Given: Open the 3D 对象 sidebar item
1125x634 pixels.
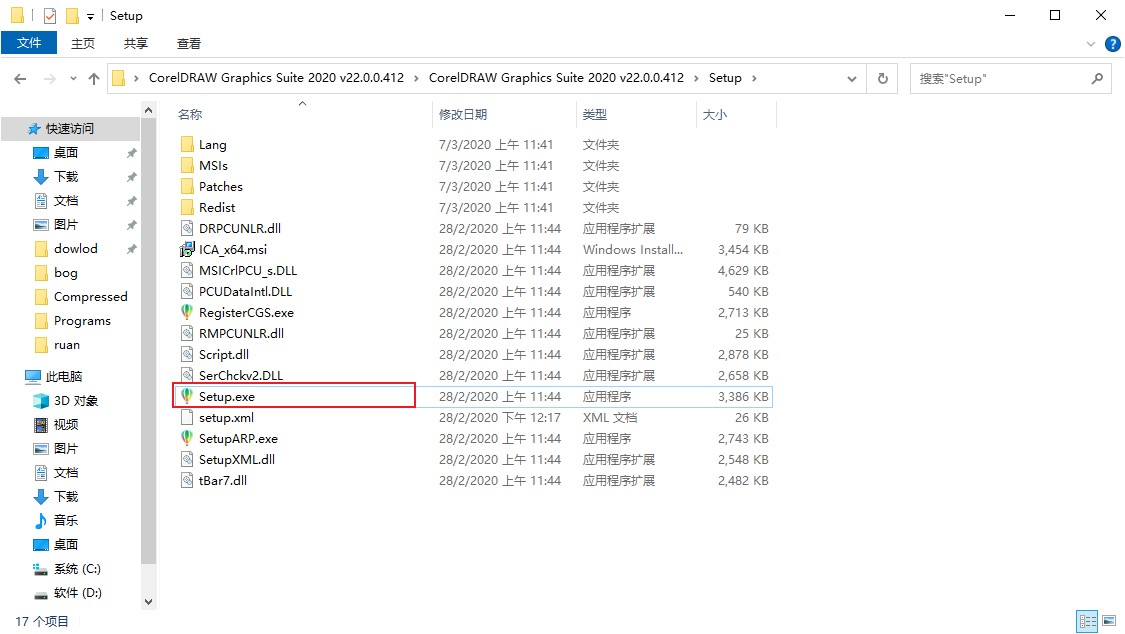Looking at the screenshot, I should pos(75,400).
